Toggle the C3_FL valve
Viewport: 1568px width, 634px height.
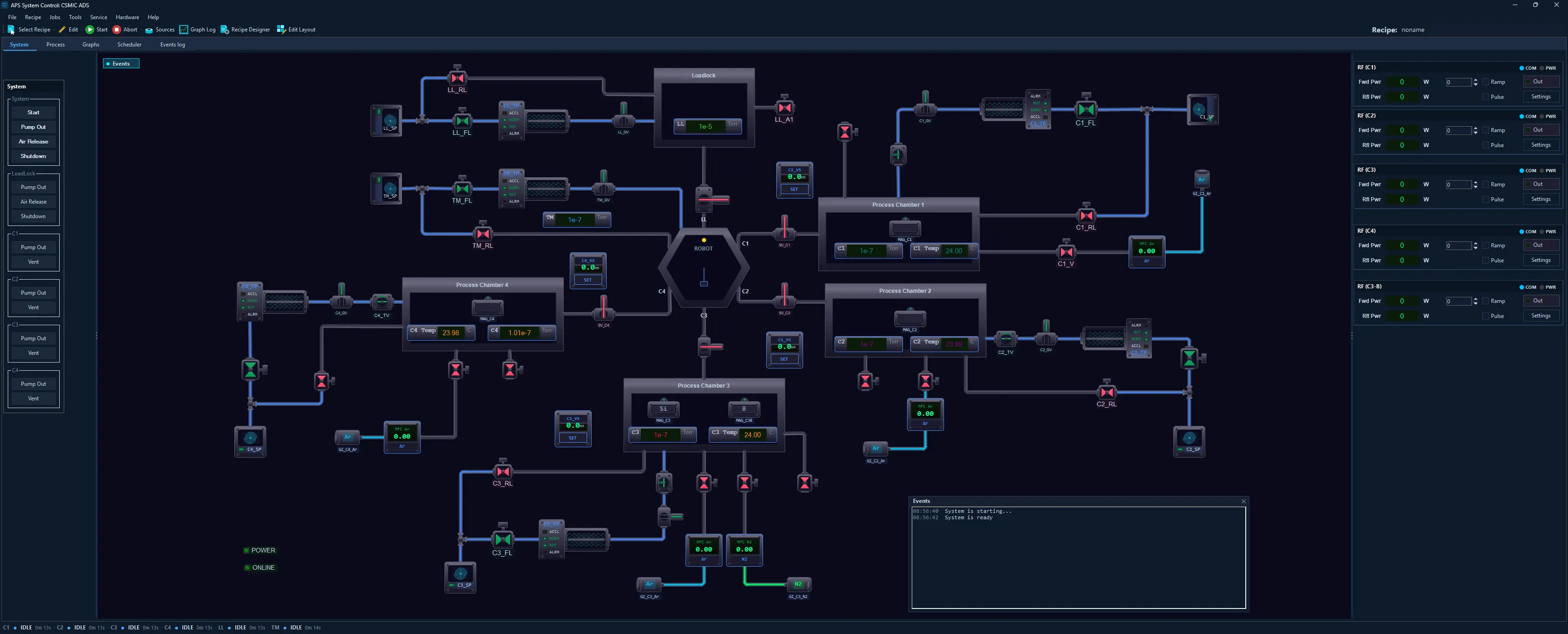(503, 539)
